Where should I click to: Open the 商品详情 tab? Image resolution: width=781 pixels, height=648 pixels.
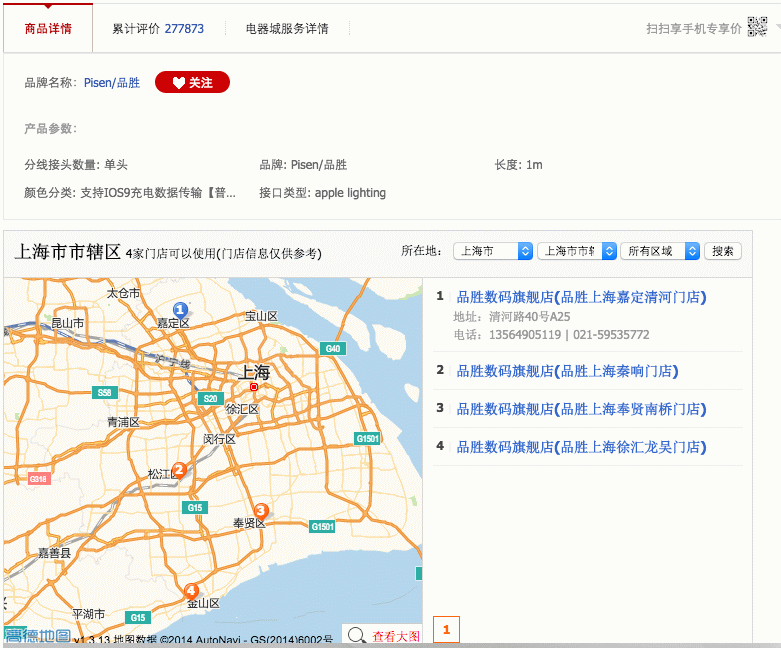48,28
